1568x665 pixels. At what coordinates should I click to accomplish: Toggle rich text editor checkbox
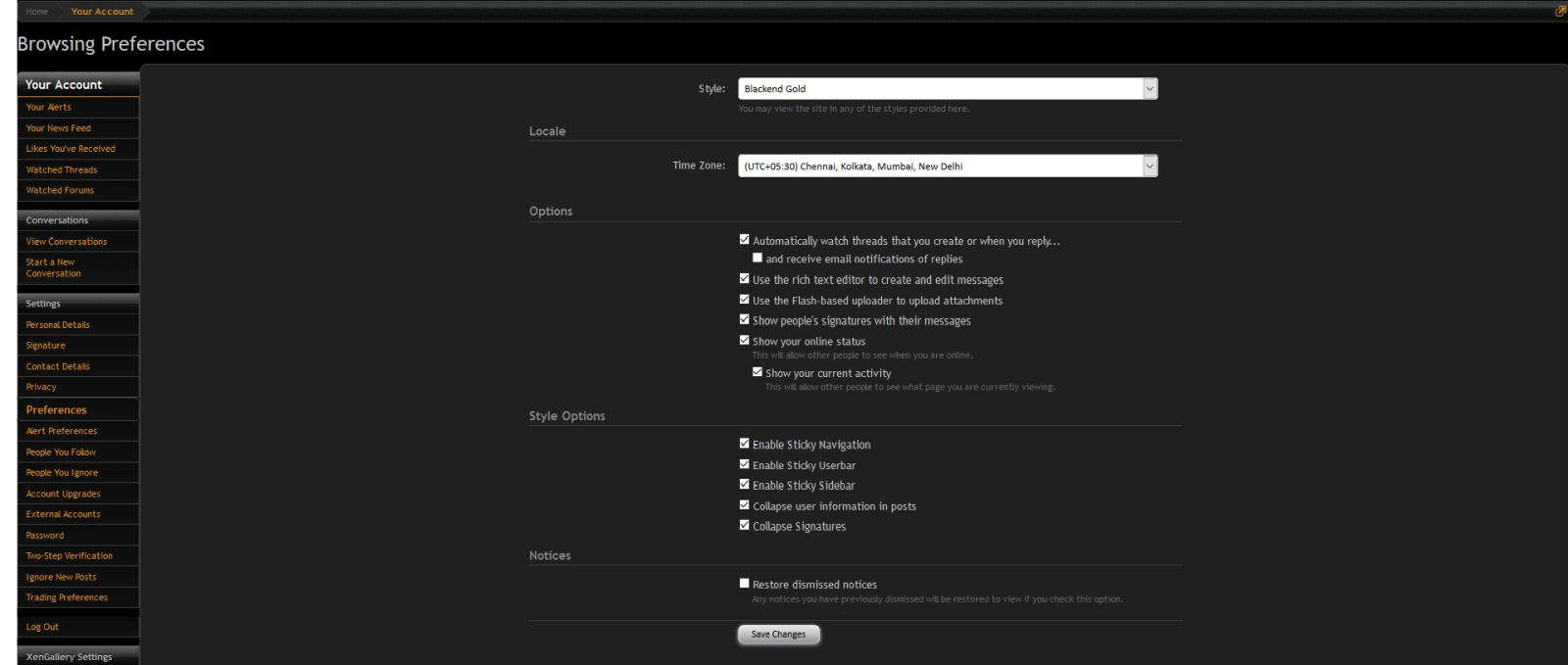click(x=744, y=278)
